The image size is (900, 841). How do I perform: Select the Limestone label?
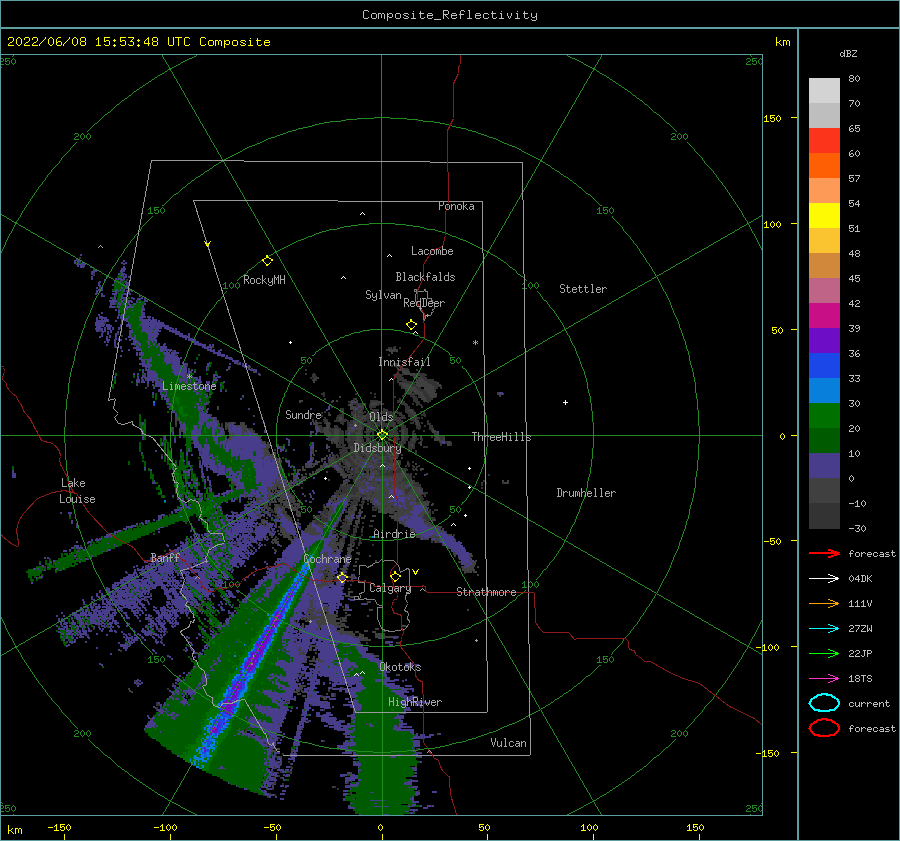tap(189, 386)
